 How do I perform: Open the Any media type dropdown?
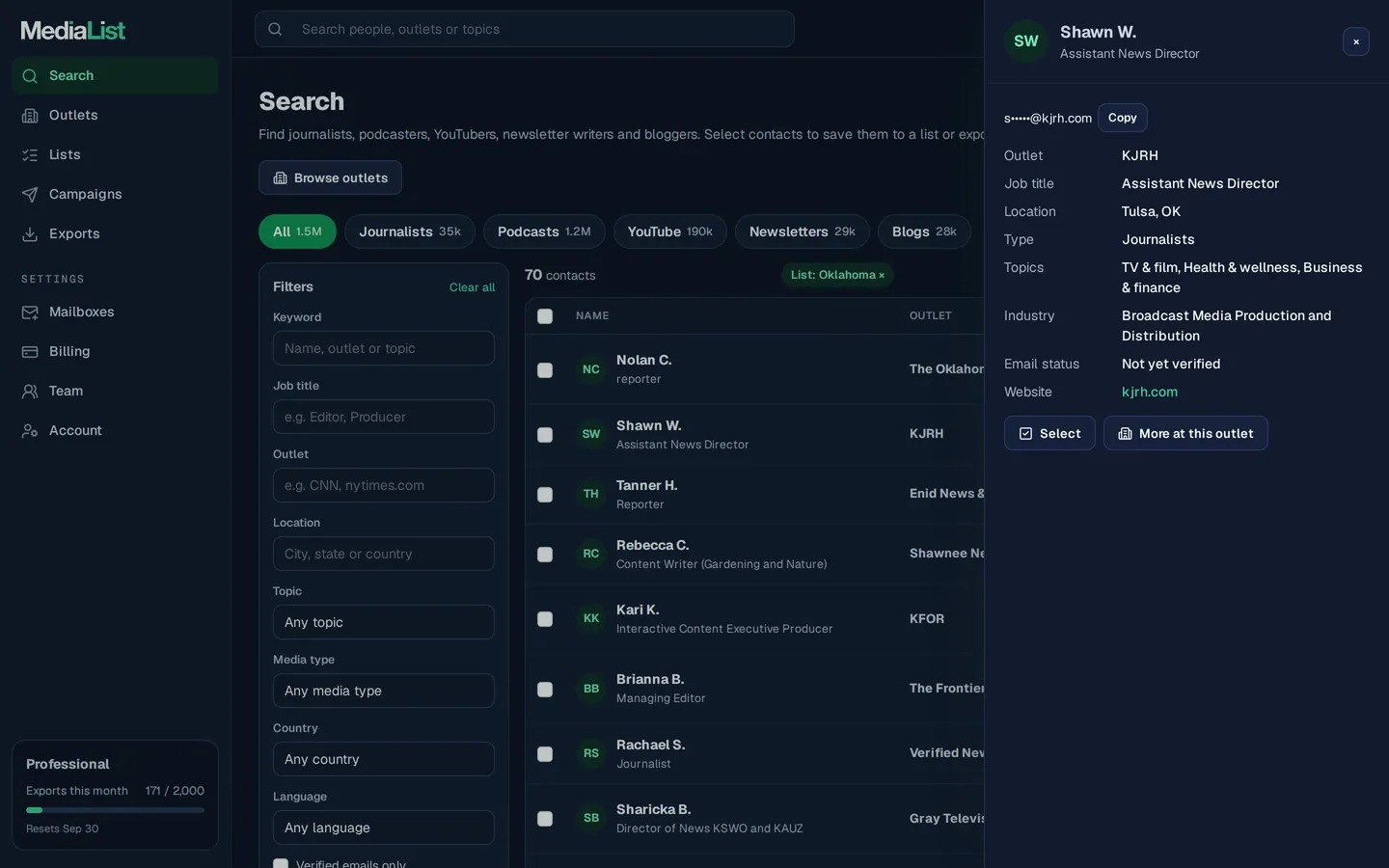(384, 691)
